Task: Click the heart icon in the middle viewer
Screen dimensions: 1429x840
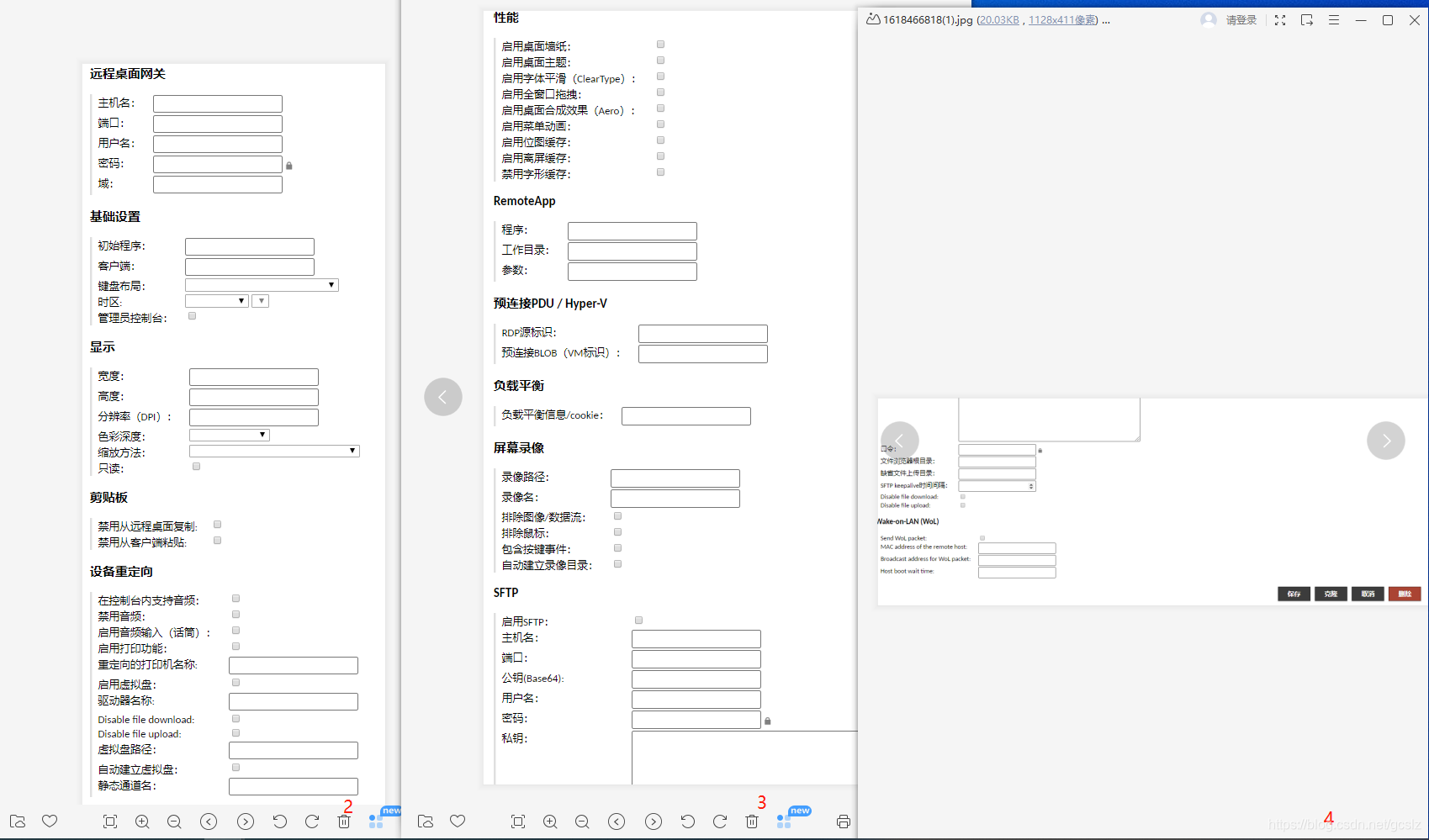Action: (x=458, y=822)
